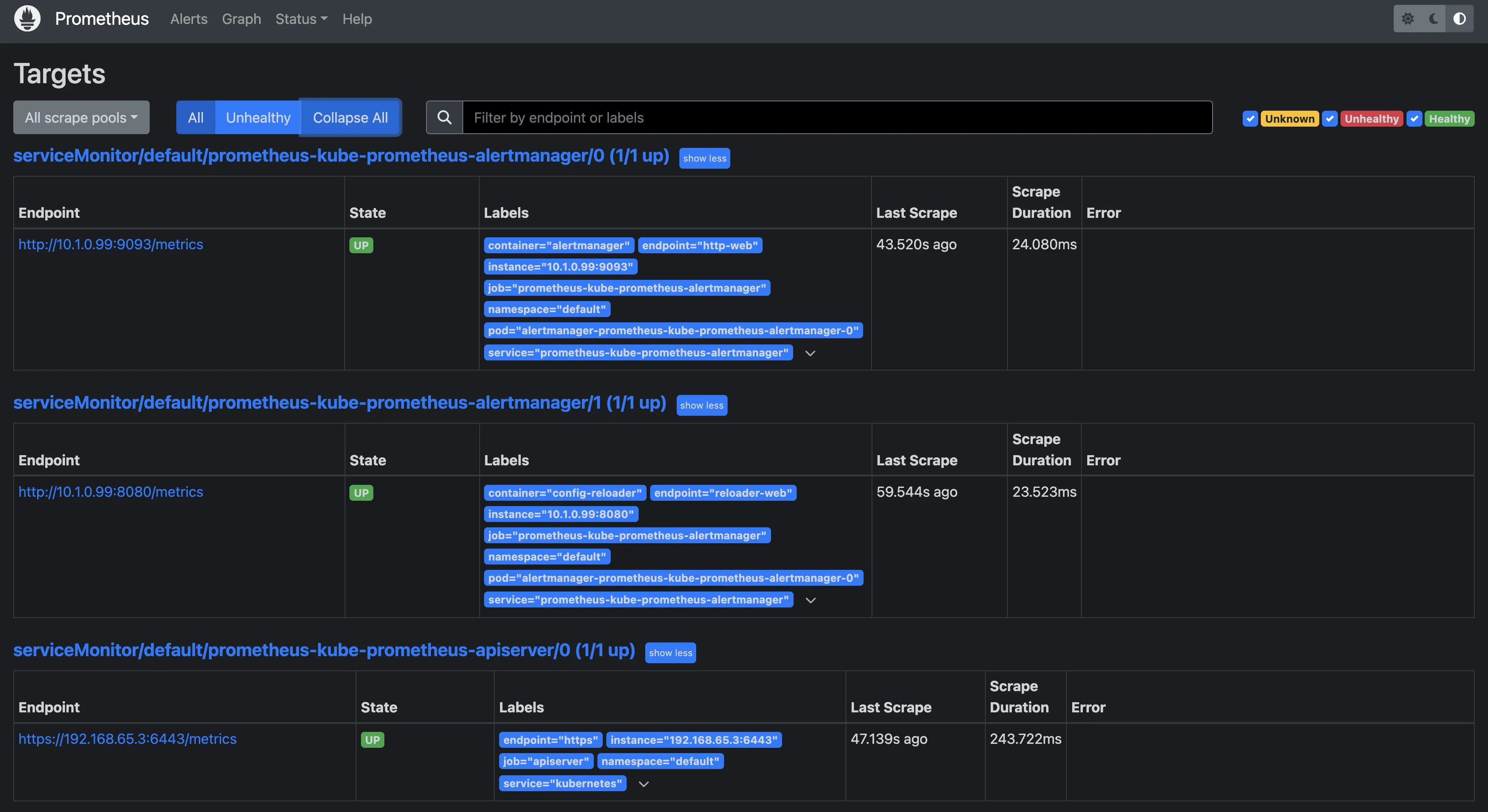The width and height of the screenshot is (1488, 812).
Task: Click the Prometheus flame logo
Action: click(x=27, y=19)
